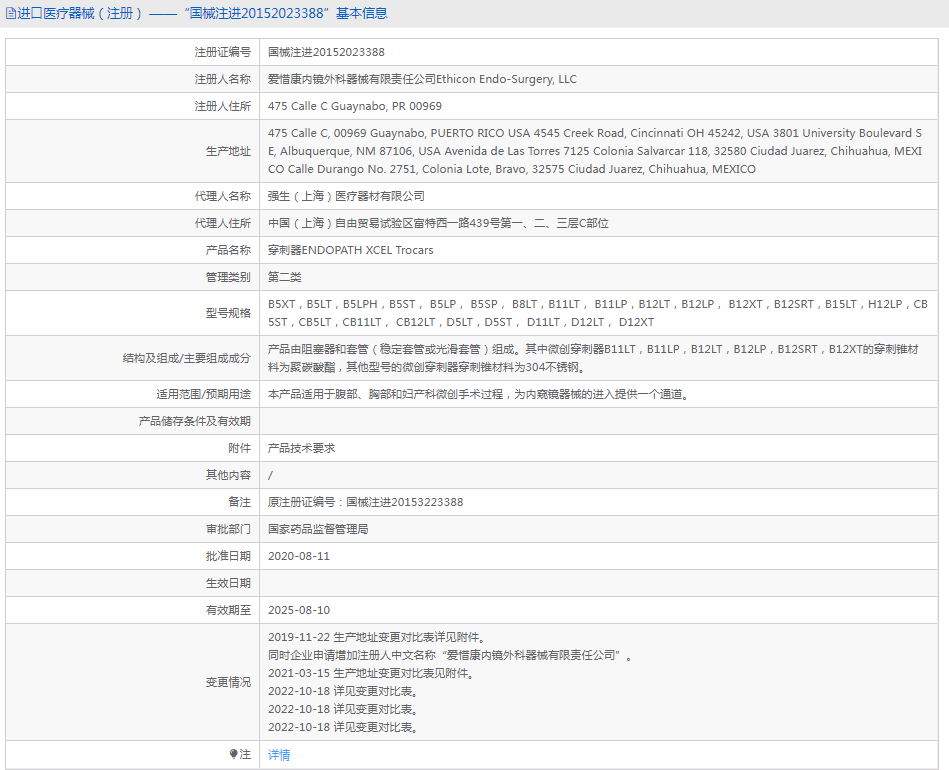Screen dimensions: 949x770
Task: Select the 注册人住所 label
Action: click(x=223, y=107)
